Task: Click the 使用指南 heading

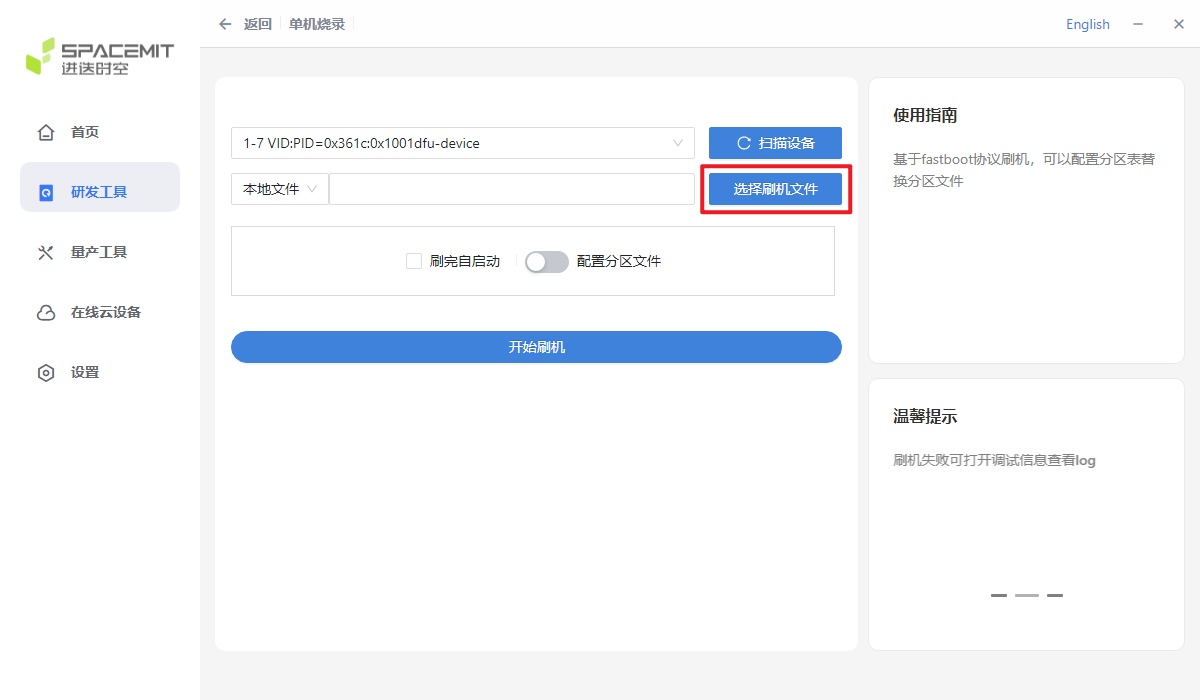Action: [x=925, y=115]
